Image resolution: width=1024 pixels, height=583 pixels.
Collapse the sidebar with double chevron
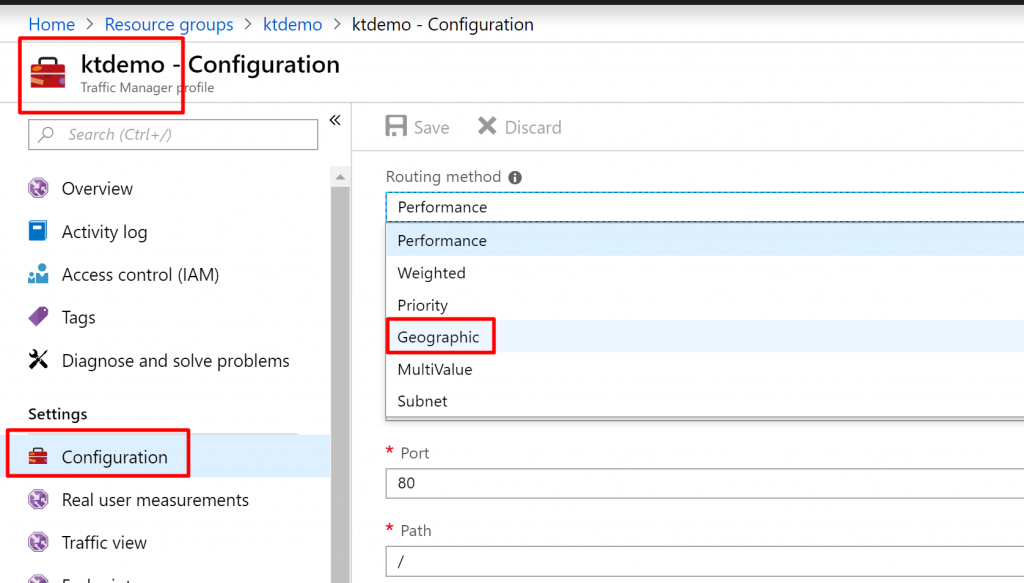coord(335,120)
